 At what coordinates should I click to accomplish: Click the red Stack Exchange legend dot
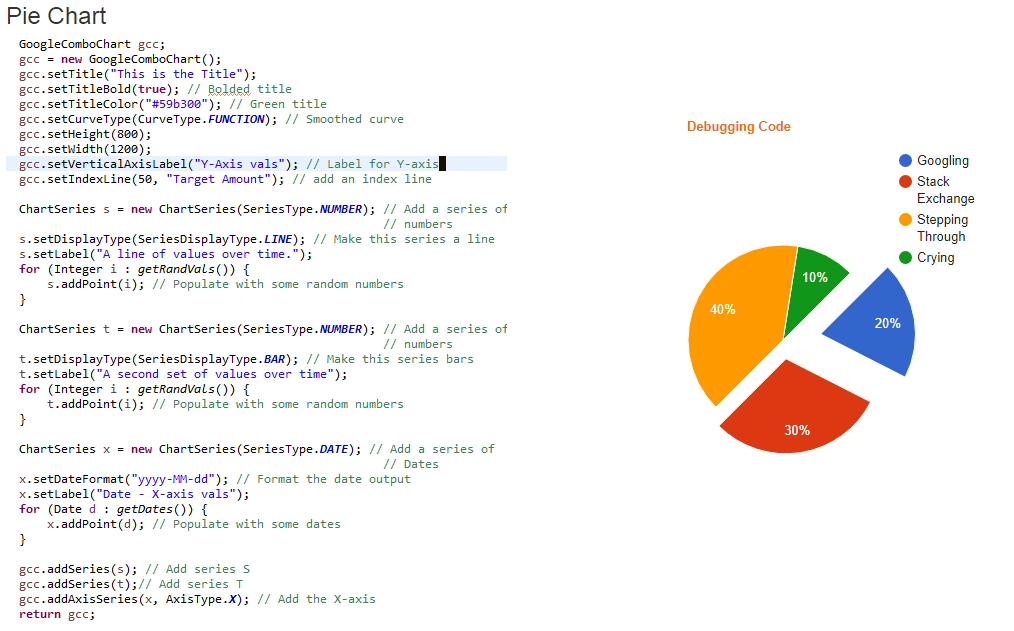905,181
